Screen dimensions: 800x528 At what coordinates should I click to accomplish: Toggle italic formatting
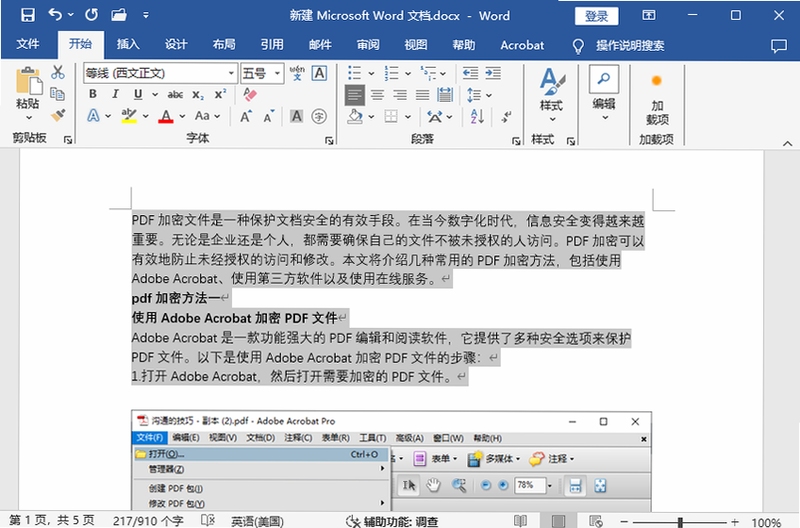[115, 94]
